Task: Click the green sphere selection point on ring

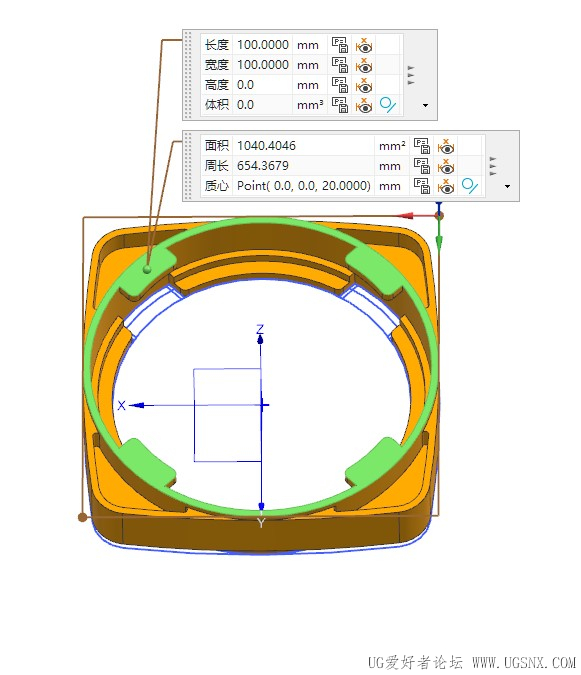Action: coord(147,269)
